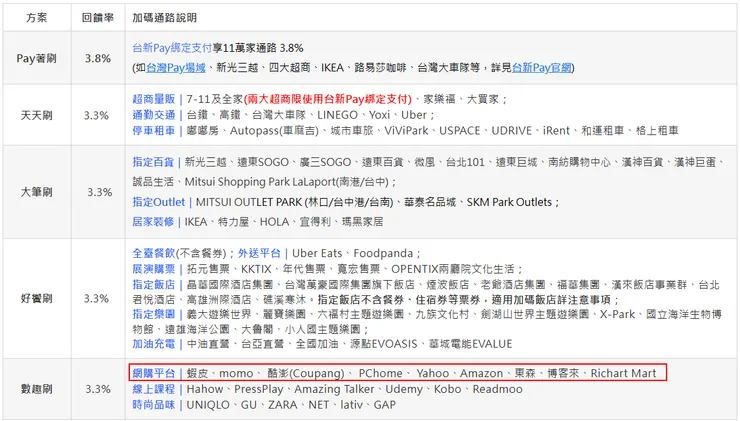Image resolution: width=740 pixels, height=421 pixels.
Task: Click Richart Mart in 網購平台 line
Action: [x=623, y=373]
